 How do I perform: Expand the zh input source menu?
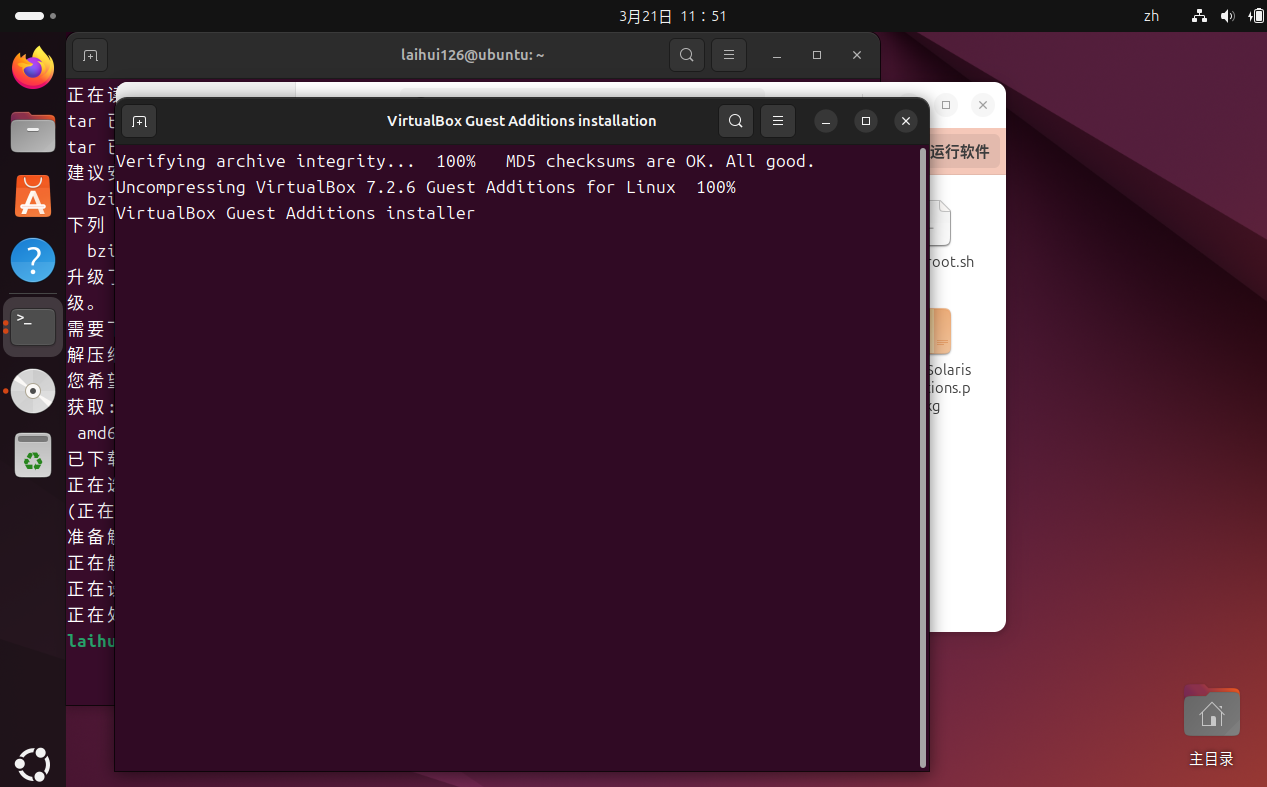1151,16
